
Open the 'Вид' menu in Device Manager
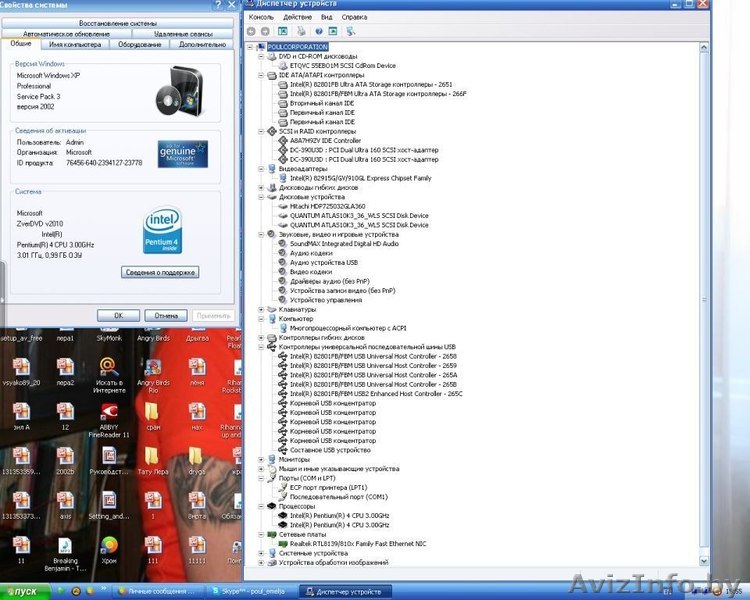325,17
